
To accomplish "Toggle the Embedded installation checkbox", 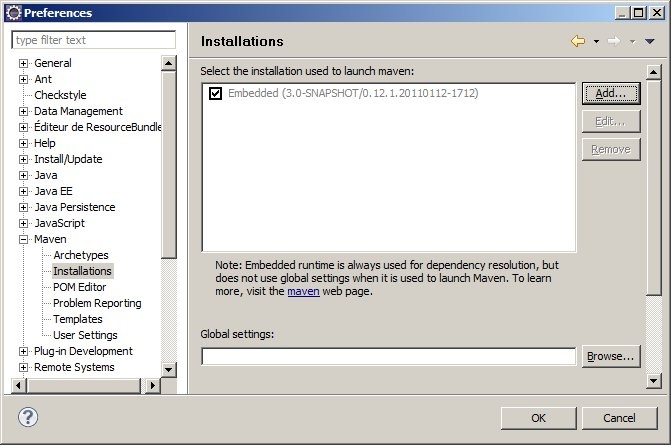I will click(216, 93).
